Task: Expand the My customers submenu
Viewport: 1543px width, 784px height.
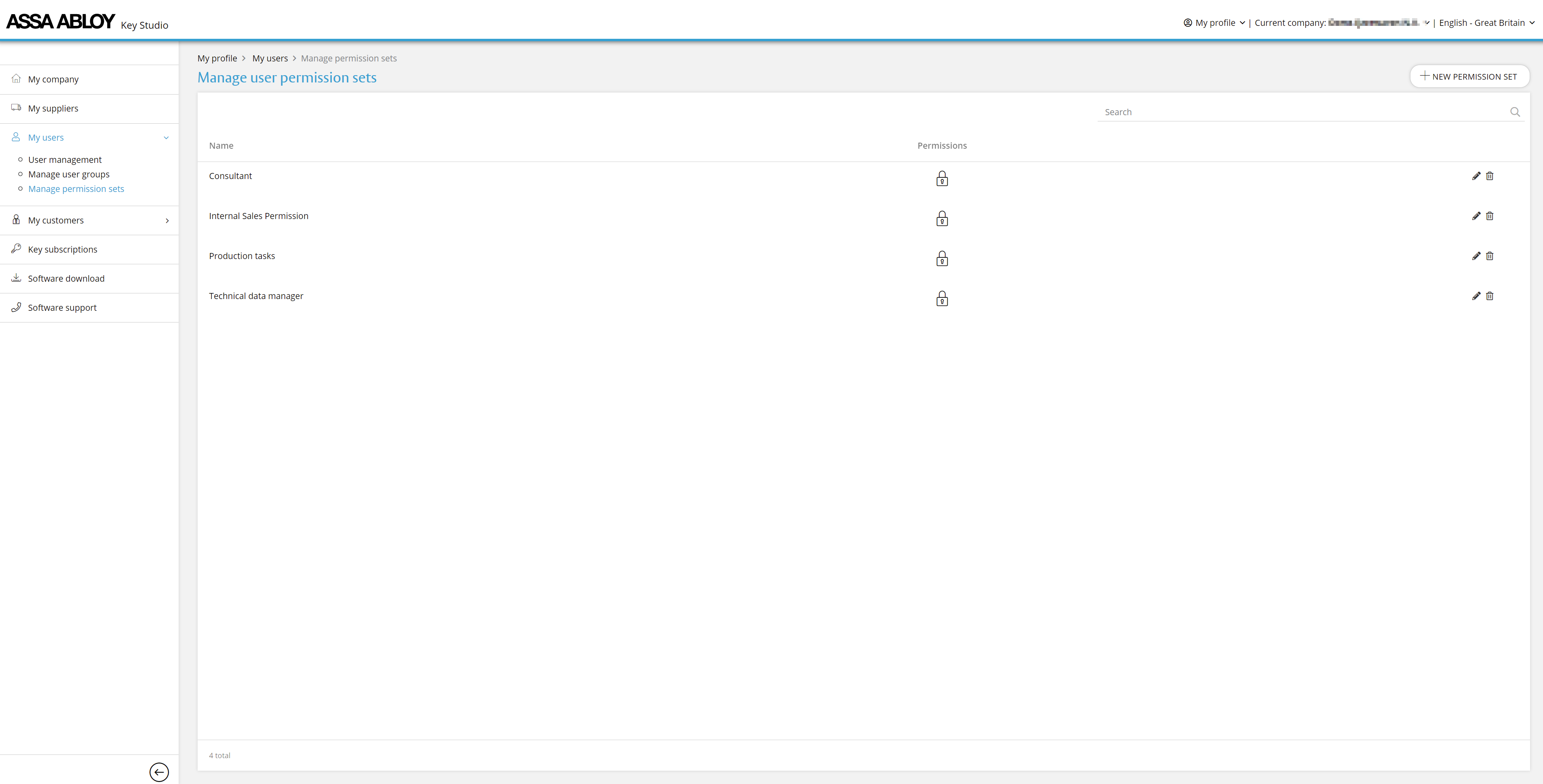Action: click(167, 220)
